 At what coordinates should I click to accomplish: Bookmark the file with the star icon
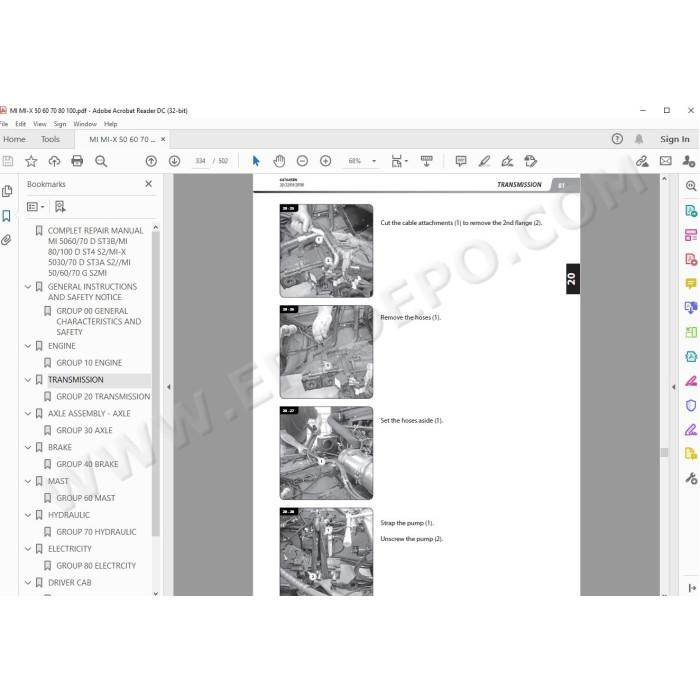click(x=31, y=161)
